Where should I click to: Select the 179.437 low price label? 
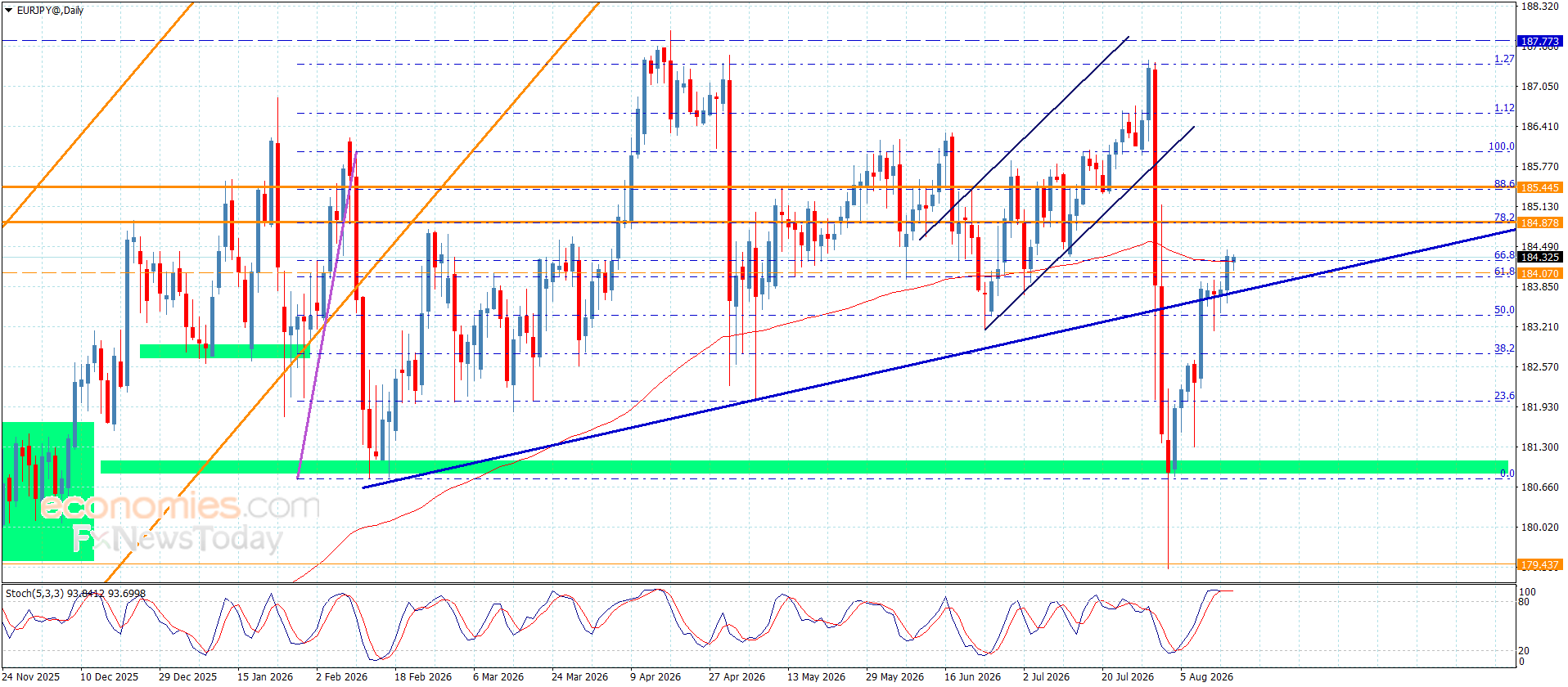1539,564
